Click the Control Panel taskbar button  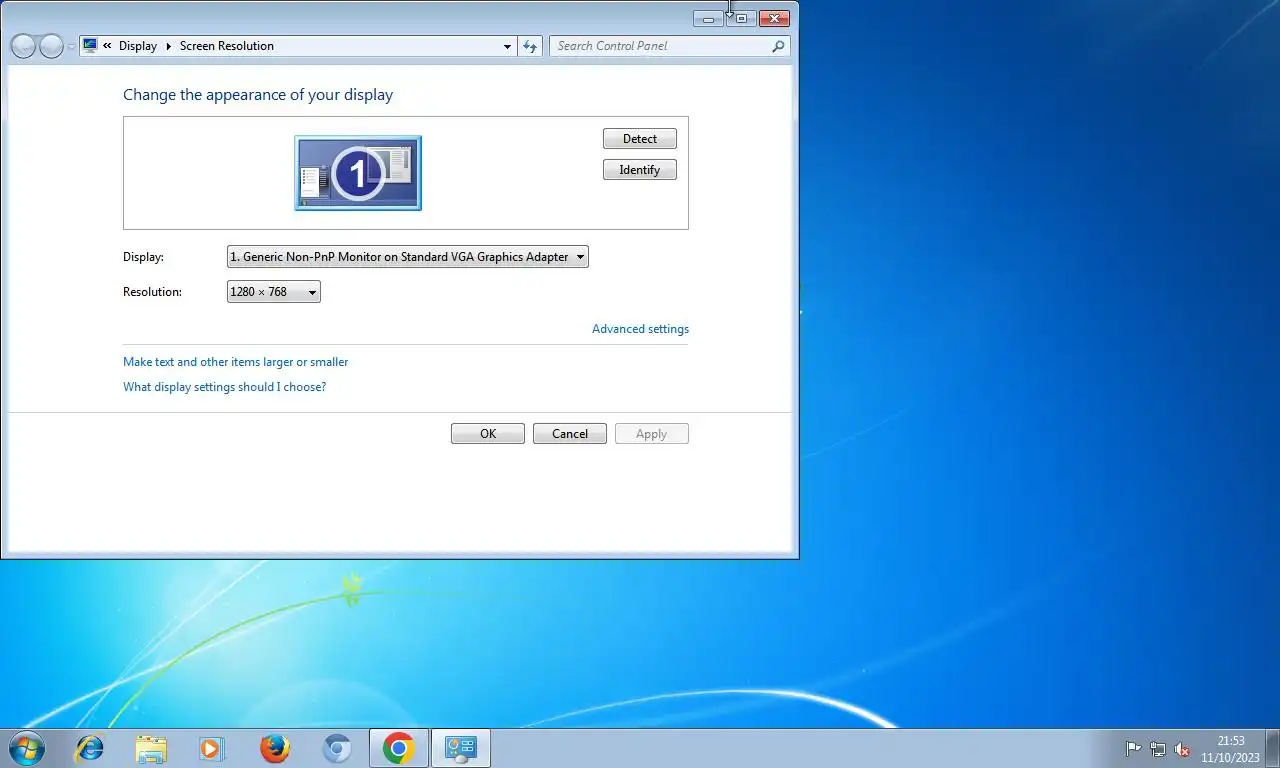[460, 748]
